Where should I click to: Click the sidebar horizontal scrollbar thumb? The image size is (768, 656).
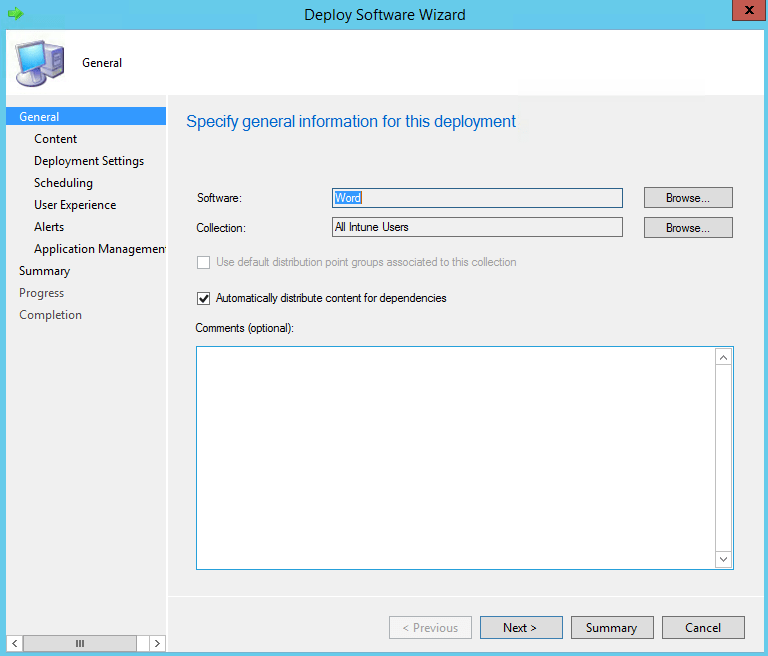click(x=80, y=643)
